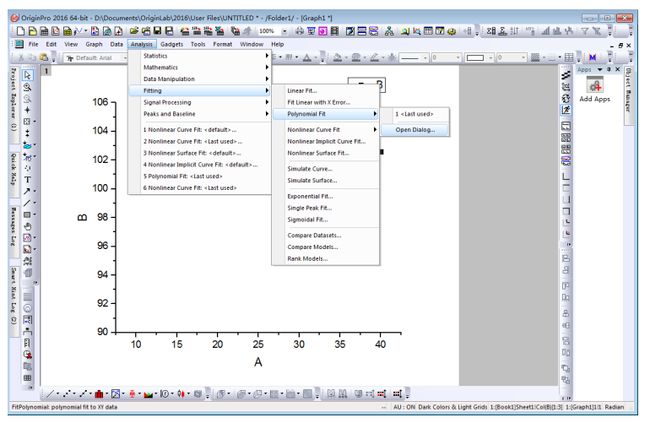The width and height of the screenshot is (650, 423).
Task: Expand the Peaks and Baseline submenu
Action: [200, 114]
